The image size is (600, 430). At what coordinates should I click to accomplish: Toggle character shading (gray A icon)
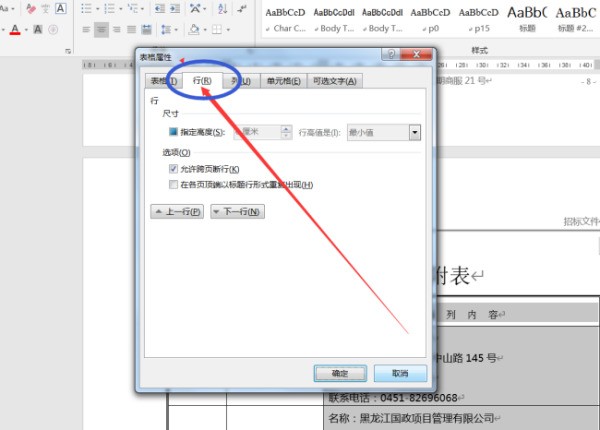[x=38, y=29]
